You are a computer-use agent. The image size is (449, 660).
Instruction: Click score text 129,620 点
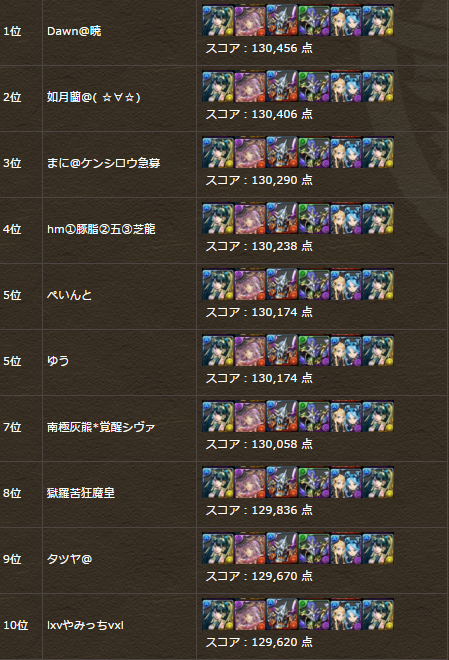282,642
